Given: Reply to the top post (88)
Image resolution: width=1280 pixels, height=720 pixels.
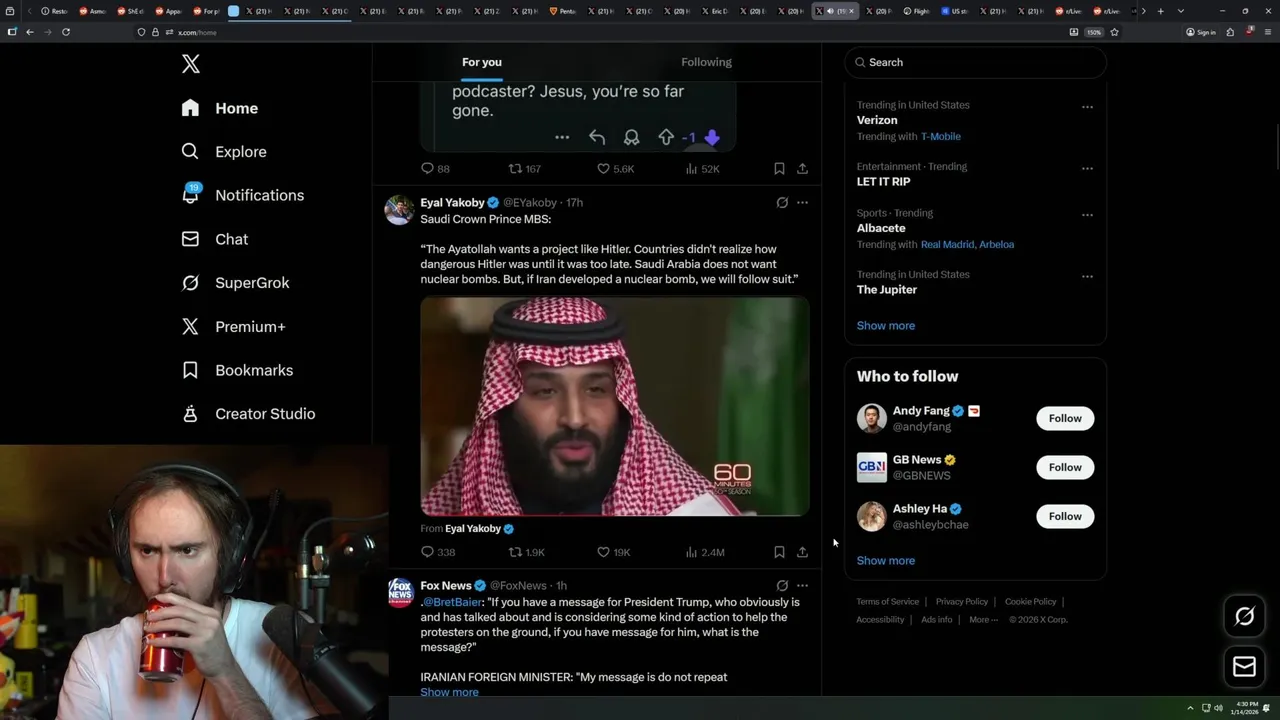Looking at the screenshot, I should [435, 169].
